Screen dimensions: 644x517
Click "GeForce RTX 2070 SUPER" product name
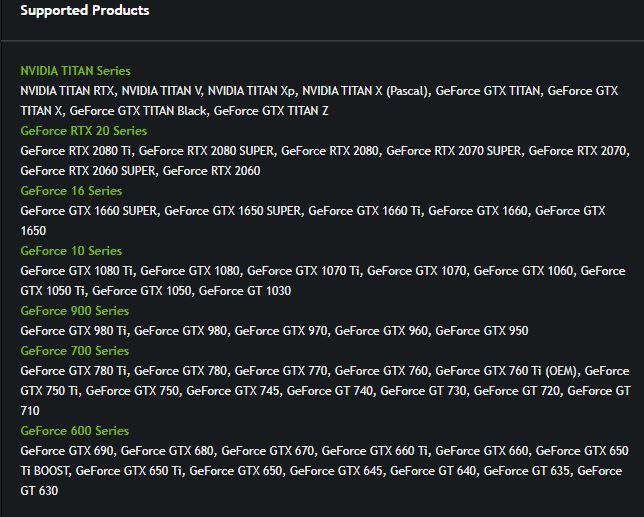pyautogui.click(x=454, y=151)
